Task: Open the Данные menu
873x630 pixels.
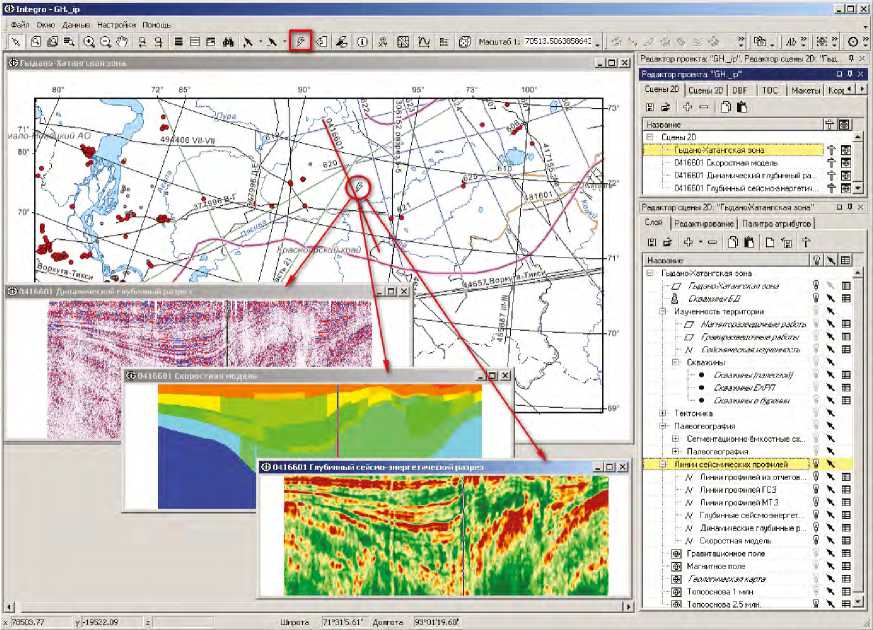Action: tap(74, 23)
